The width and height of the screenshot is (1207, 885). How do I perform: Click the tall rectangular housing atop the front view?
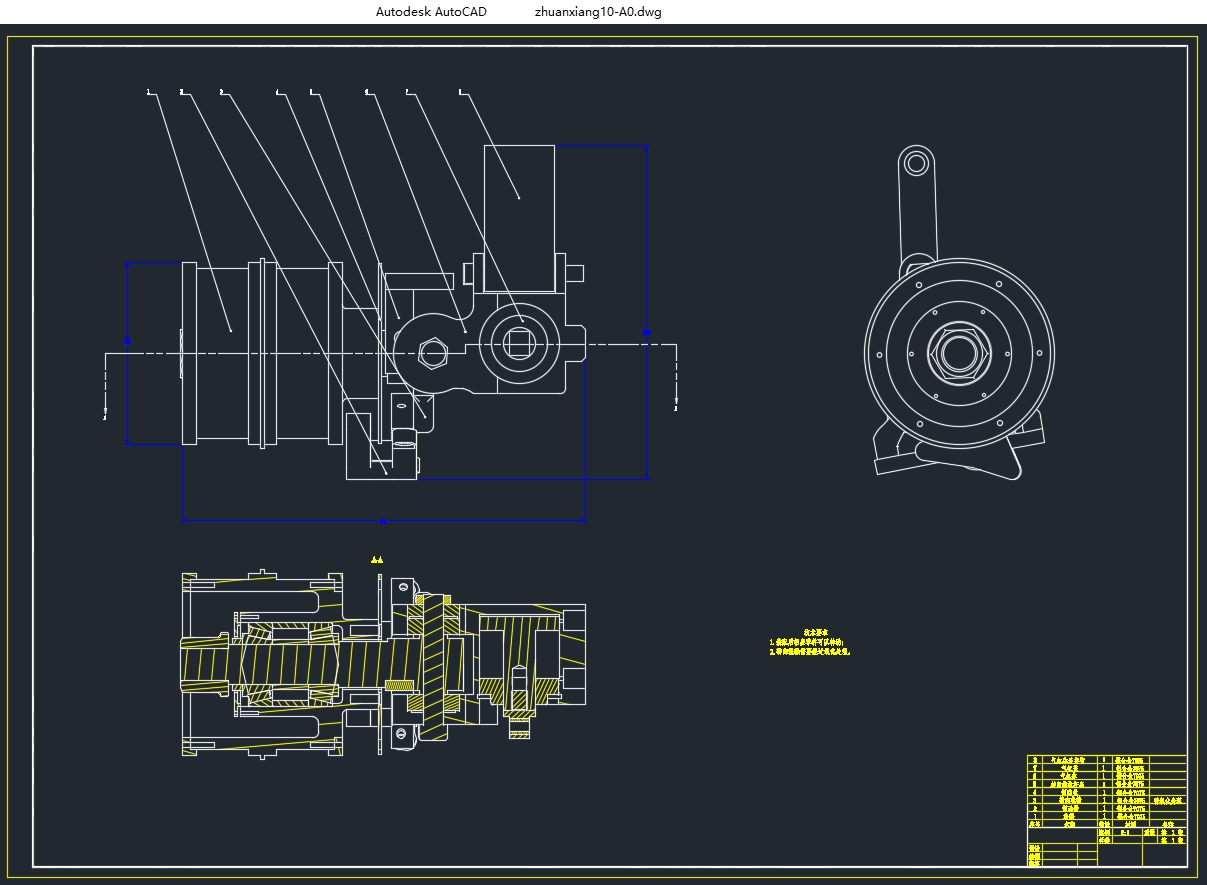tap(519, 218)
